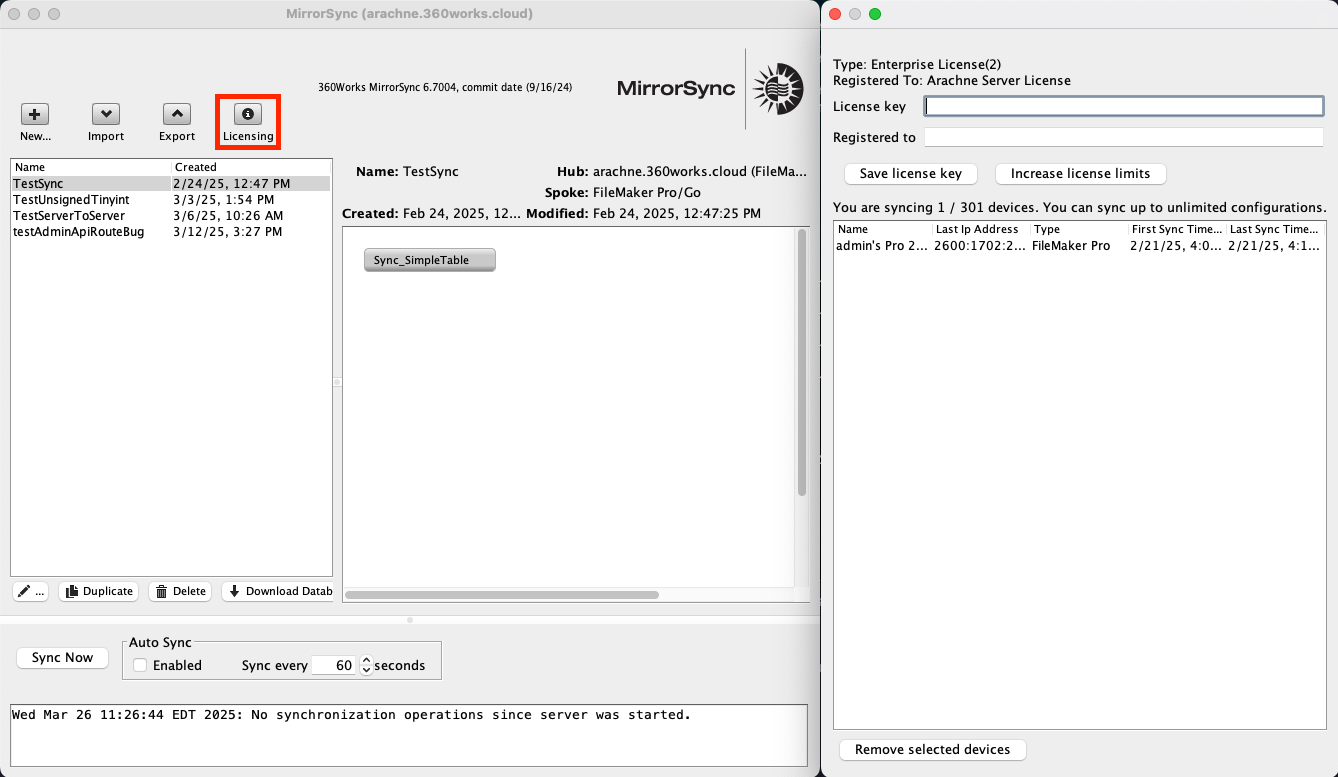Click the Registered to input field

tap(1124, 137)
